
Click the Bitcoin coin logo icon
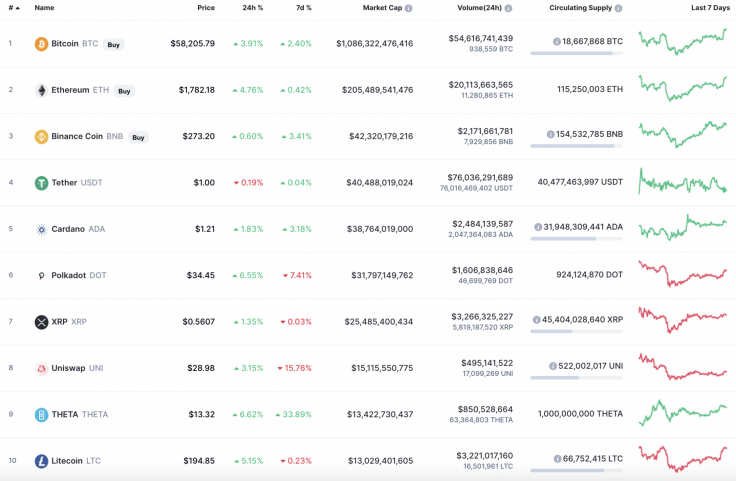[41, 44]
